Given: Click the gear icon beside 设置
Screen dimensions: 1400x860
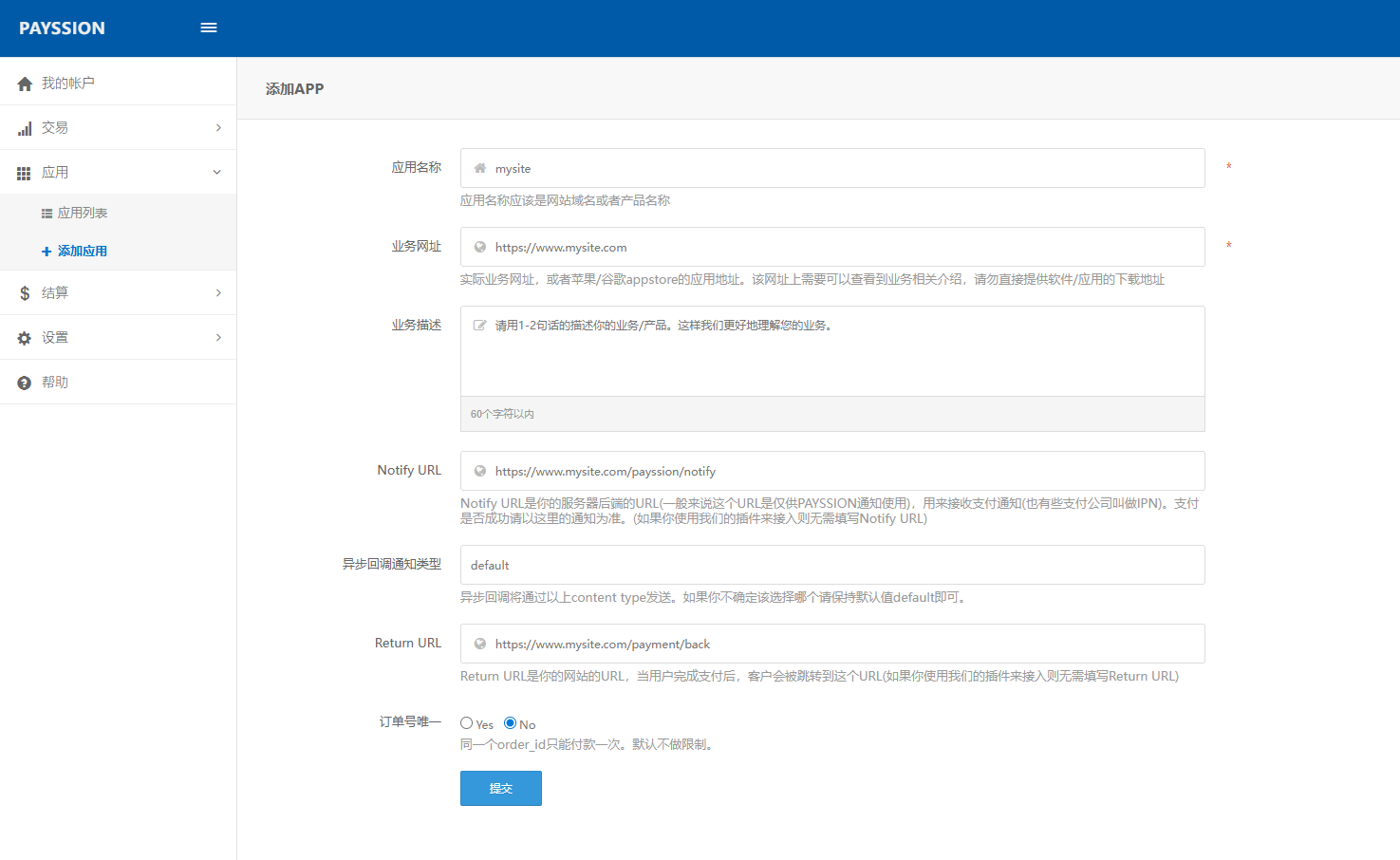Looking at the screenshot, I should click(25, 338).
